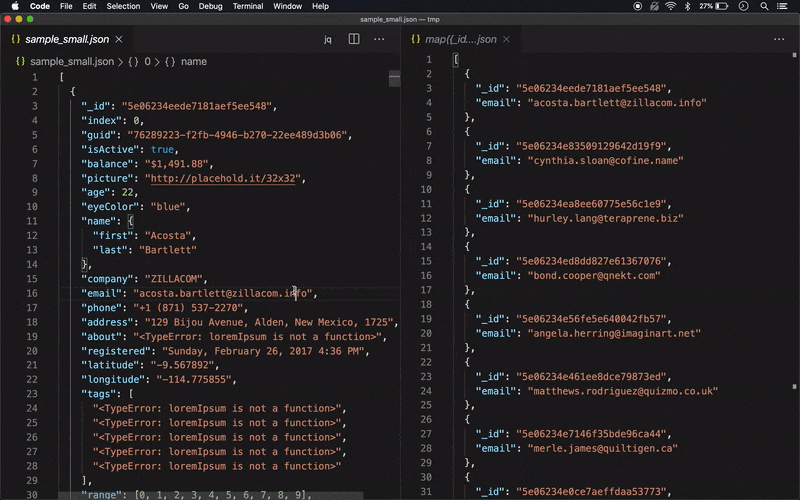This screenshot has height=500, width=800.
Task: Open the Terminal menu
Action: click(248, 6)
